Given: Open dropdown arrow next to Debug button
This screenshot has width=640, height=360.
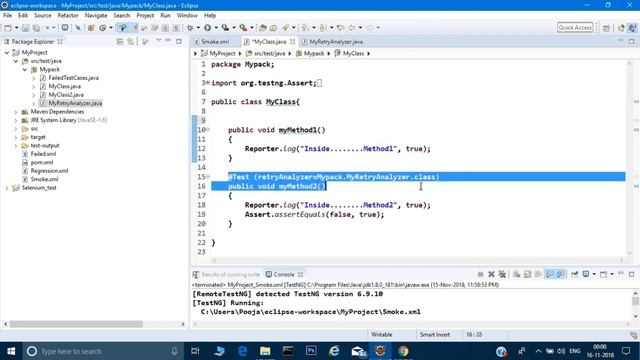Looking at the screenshot, I should pyautogui.click(x=198, y=28).
